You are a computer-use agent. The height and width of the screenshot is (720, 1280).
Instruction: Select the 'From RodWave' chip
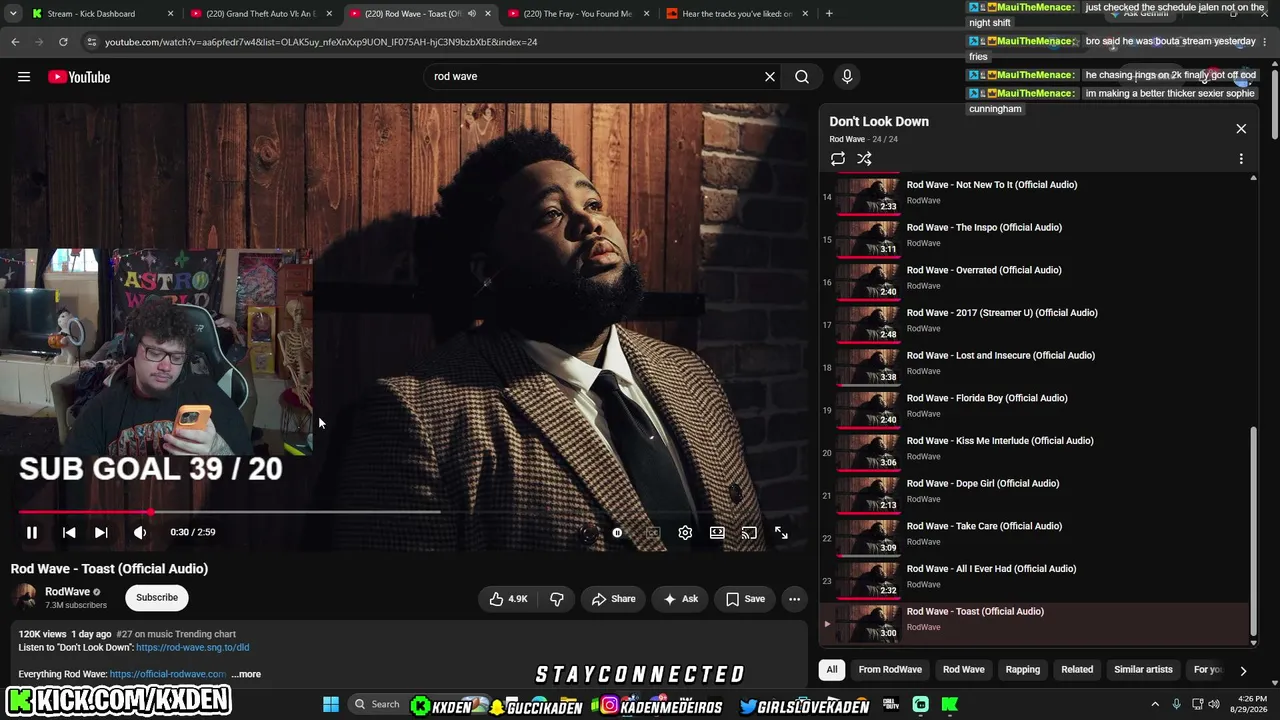coord(890,670)
